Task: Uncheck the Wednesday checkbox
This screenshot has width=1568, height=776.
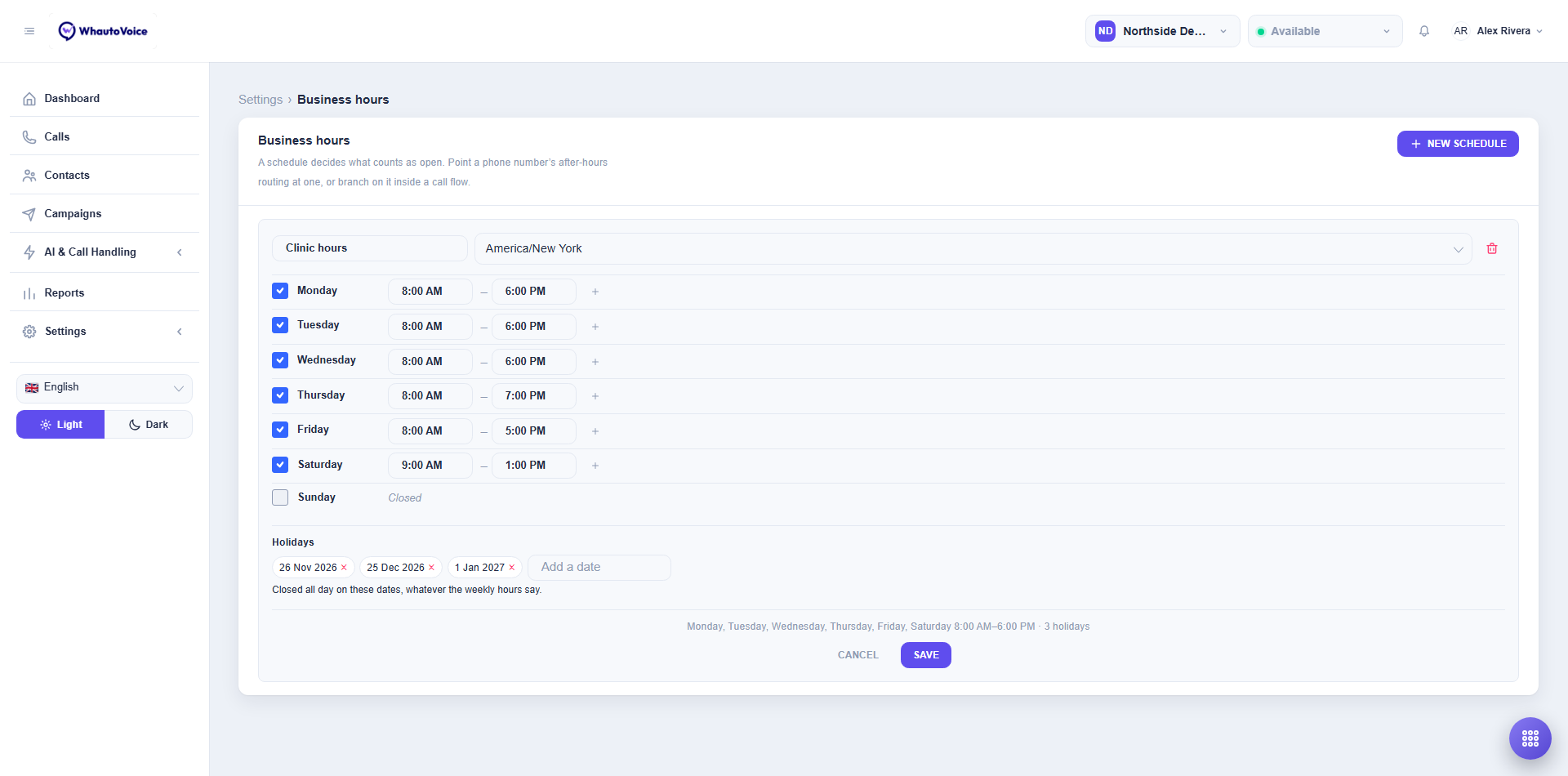Action: (x=280, y=360)
